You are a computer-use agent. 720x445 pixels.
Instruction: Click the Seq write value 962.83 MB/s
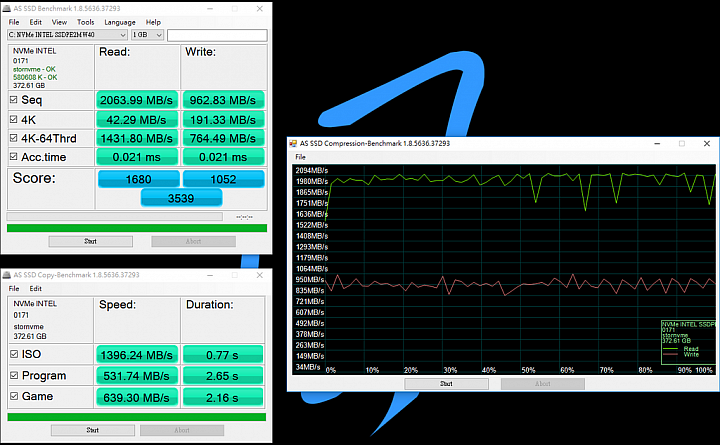click(x=223, y=100)
